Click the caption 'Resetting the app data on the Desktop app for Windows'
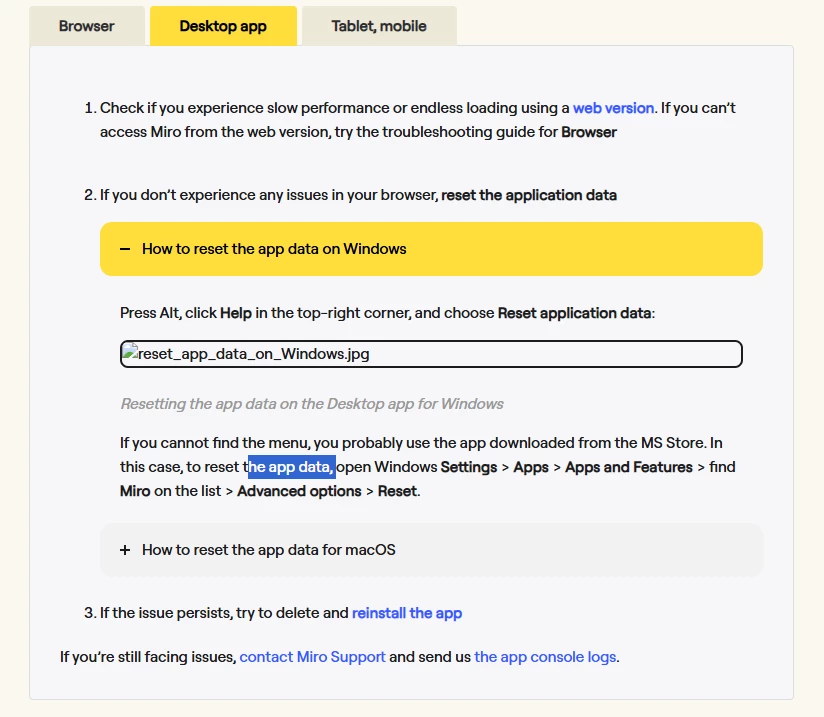The image size is (824, 717). tap(312, 404)
